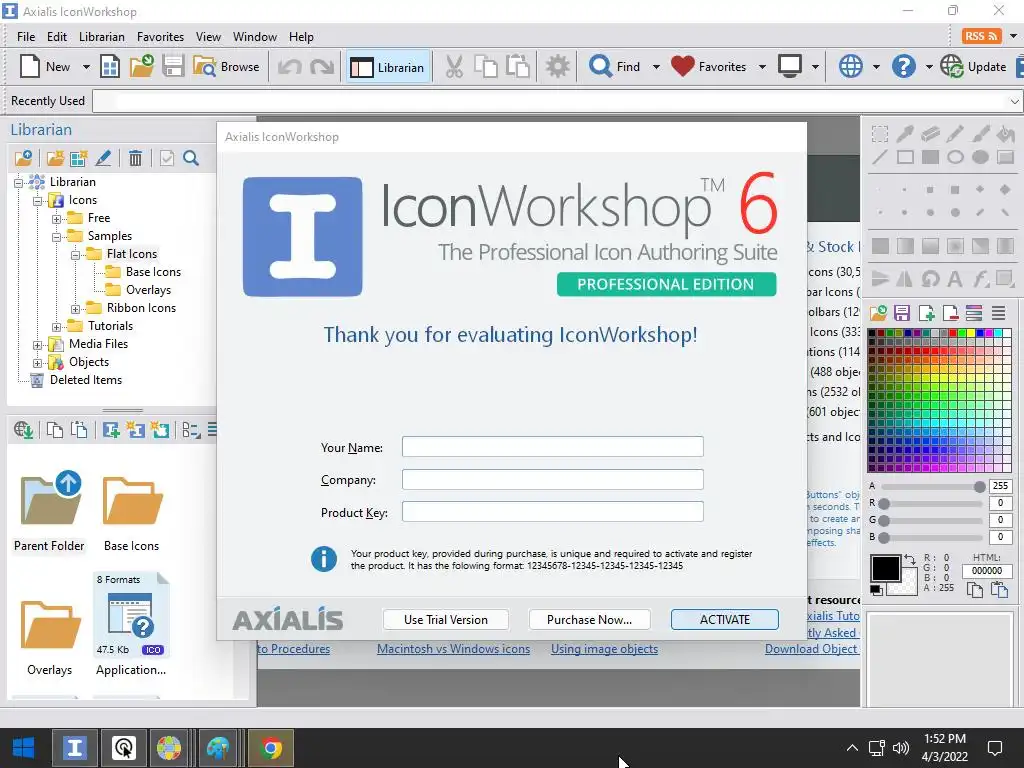This screenshot has width=1024, height=768.
Task: Click the Librarian search magnifier icon
Action: (191, 158)
